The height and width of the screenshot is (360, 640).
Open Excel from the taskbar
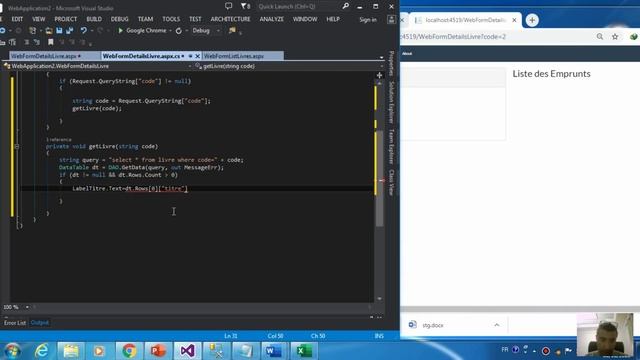[304, 351]
